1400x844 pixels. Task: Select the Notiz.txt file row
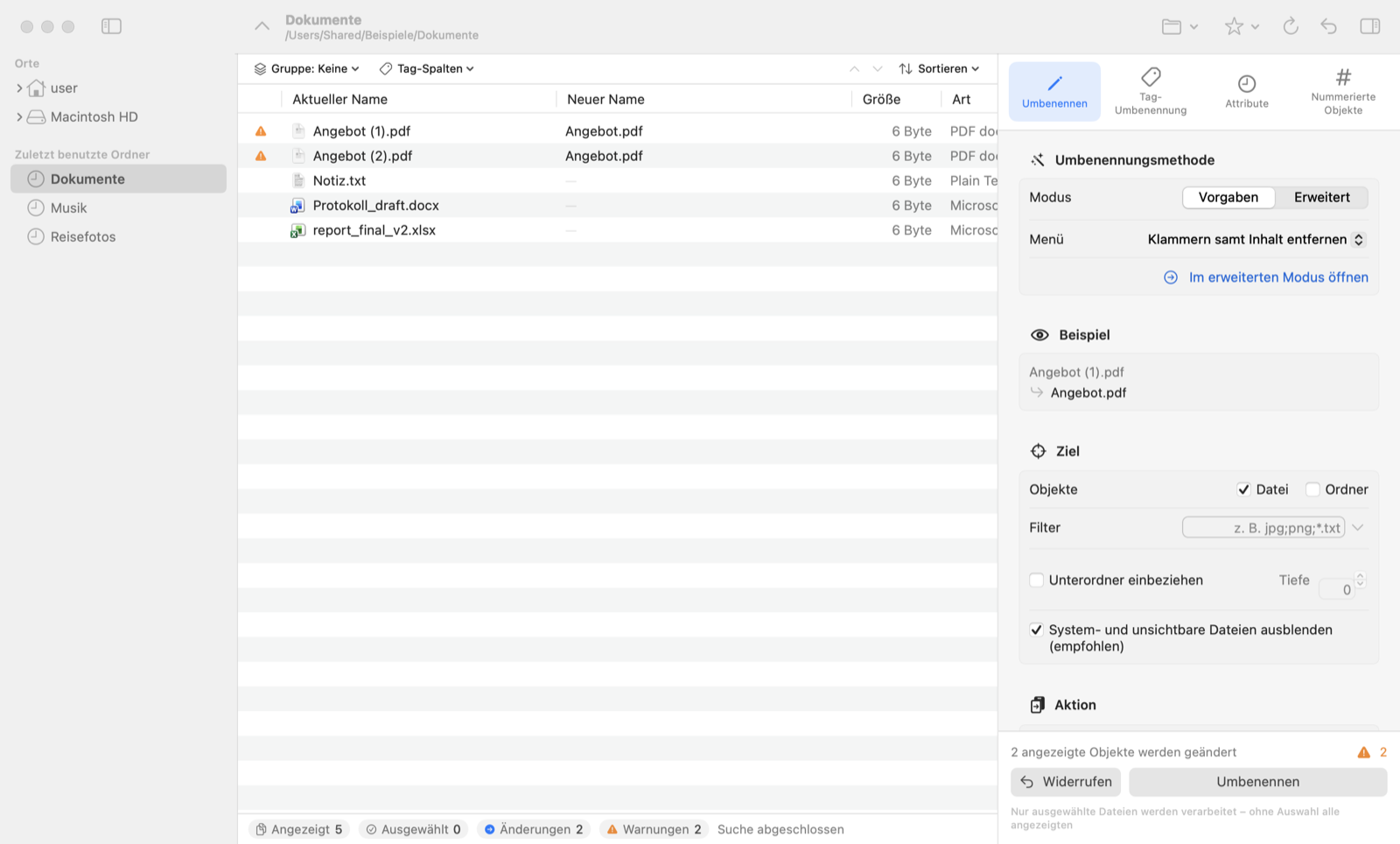coord(618,180)
